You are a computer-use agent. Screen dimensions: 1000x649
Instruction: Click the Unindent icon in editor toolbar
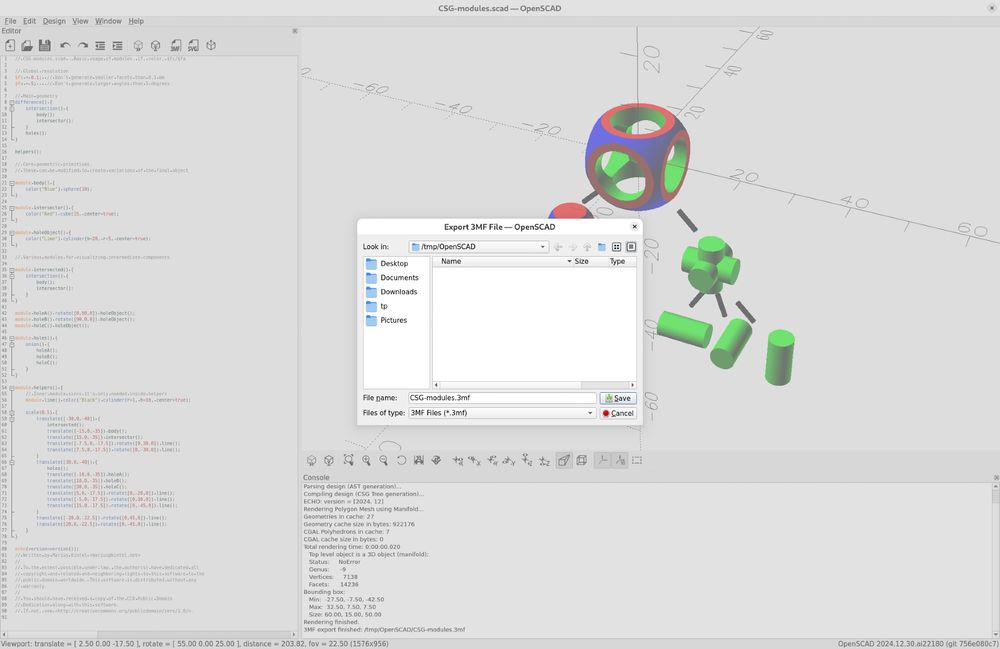100,45
